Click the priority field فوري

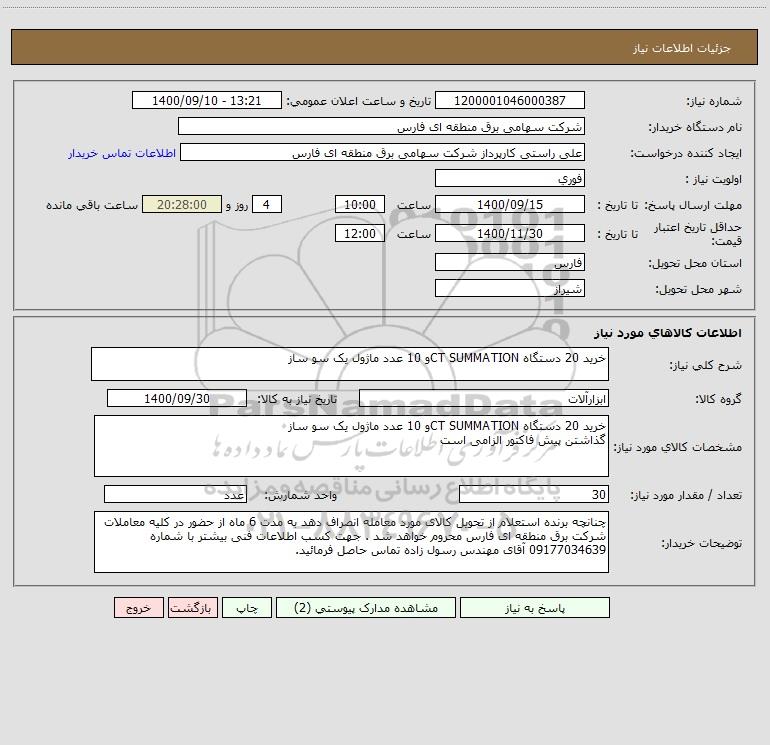tap(510, 178)
